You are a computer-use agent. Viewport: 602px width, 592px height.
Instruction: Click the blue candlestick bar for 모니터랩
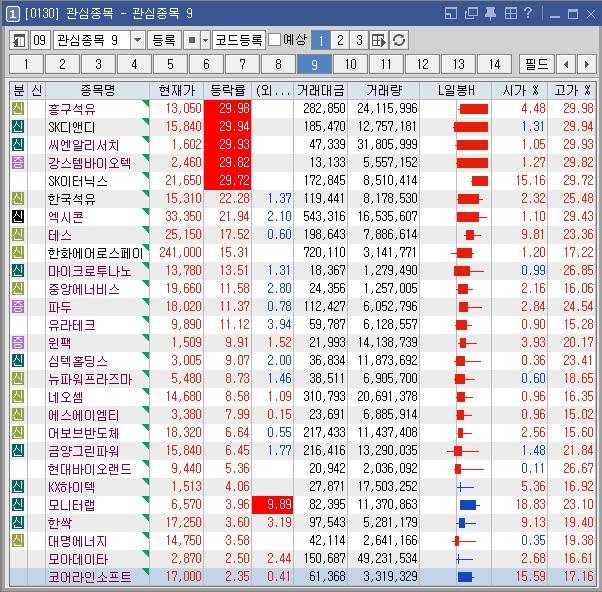click(469, 505)
